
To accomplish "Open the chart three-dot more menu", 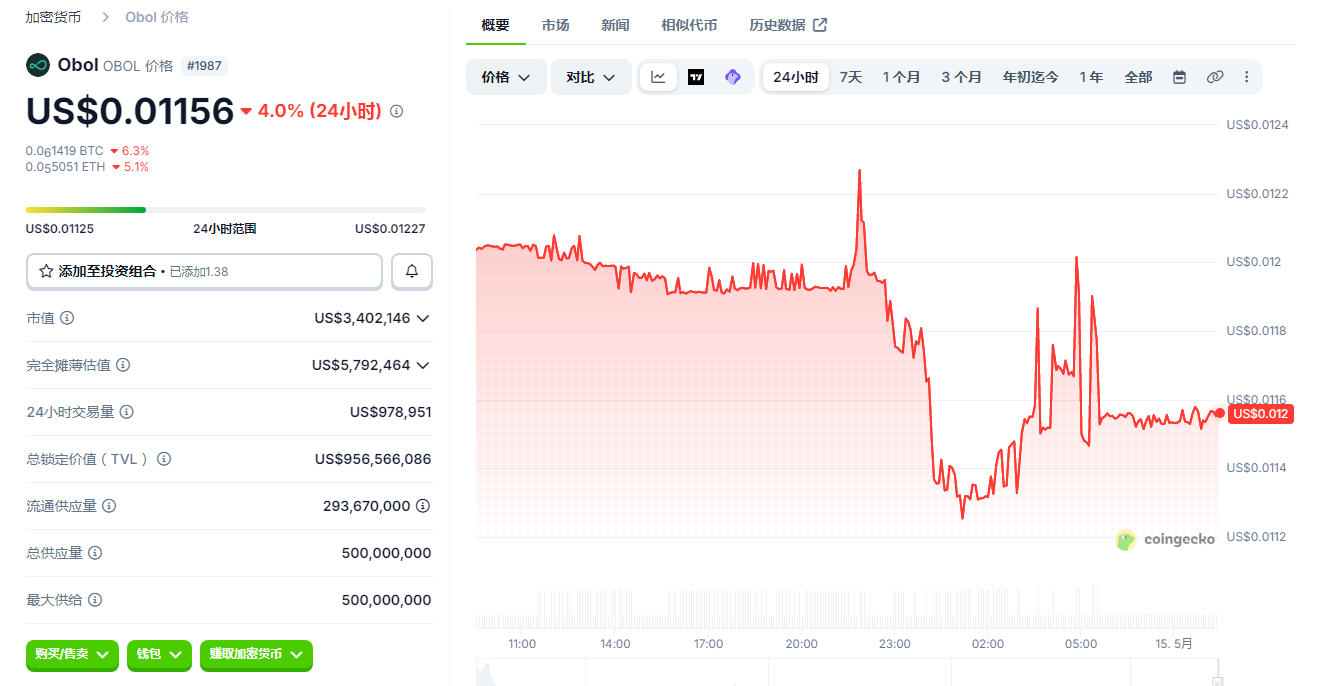I will pyautogui.click(x=1246, y=77).
